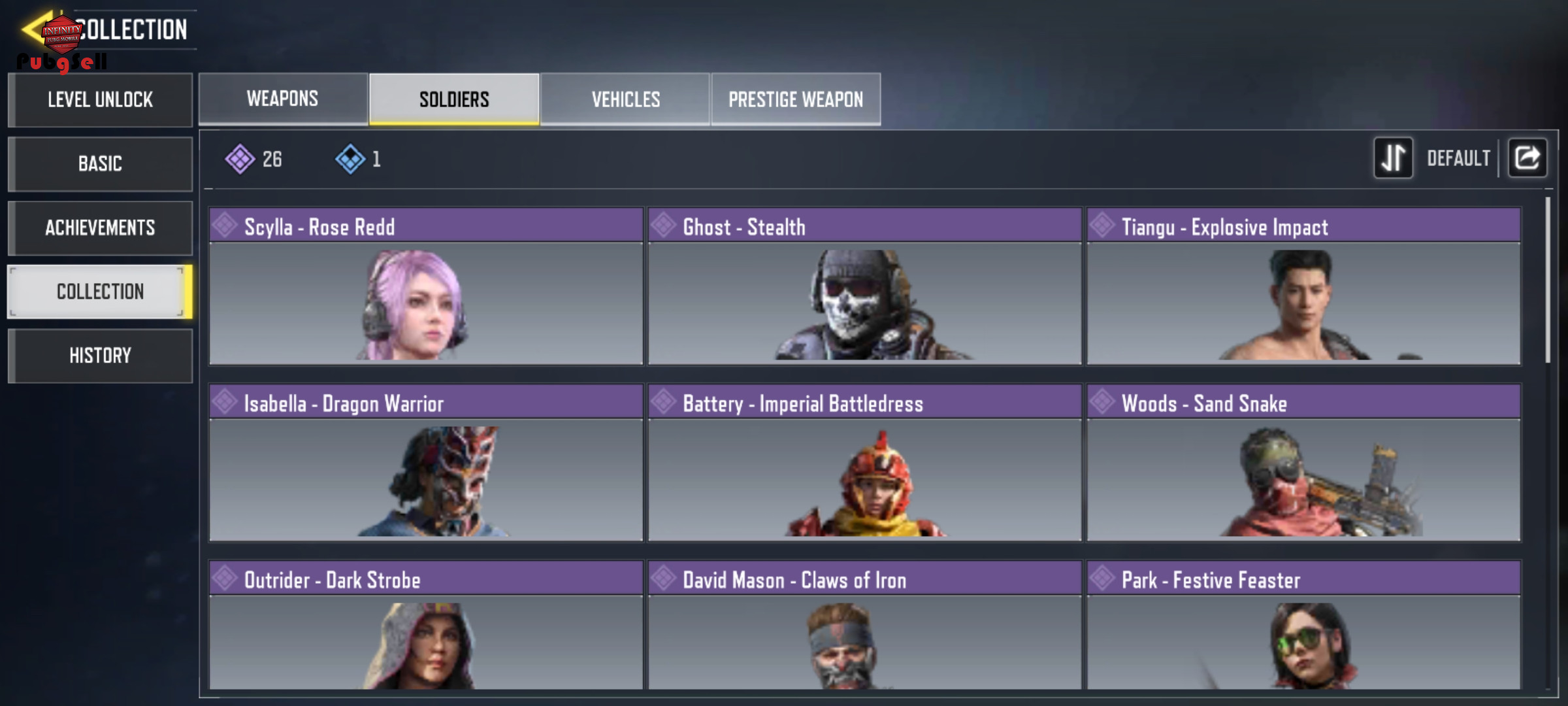Open the DEFAULT sort dropdown

1458,158
